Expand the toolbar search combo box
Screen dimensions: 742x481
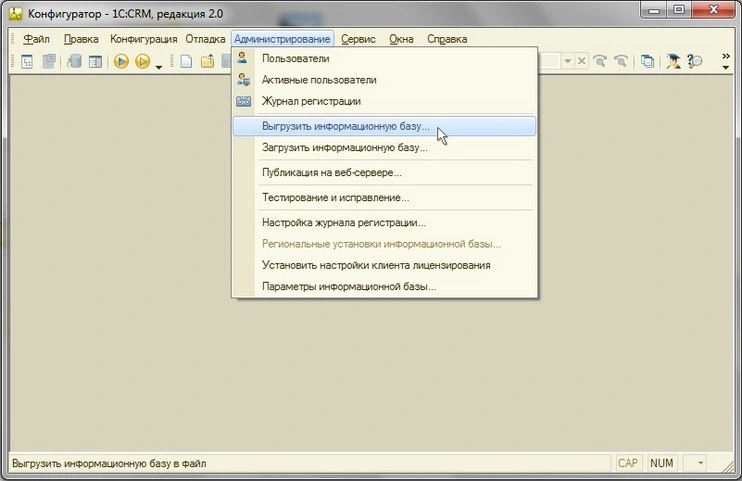click(x=567, y=62)
